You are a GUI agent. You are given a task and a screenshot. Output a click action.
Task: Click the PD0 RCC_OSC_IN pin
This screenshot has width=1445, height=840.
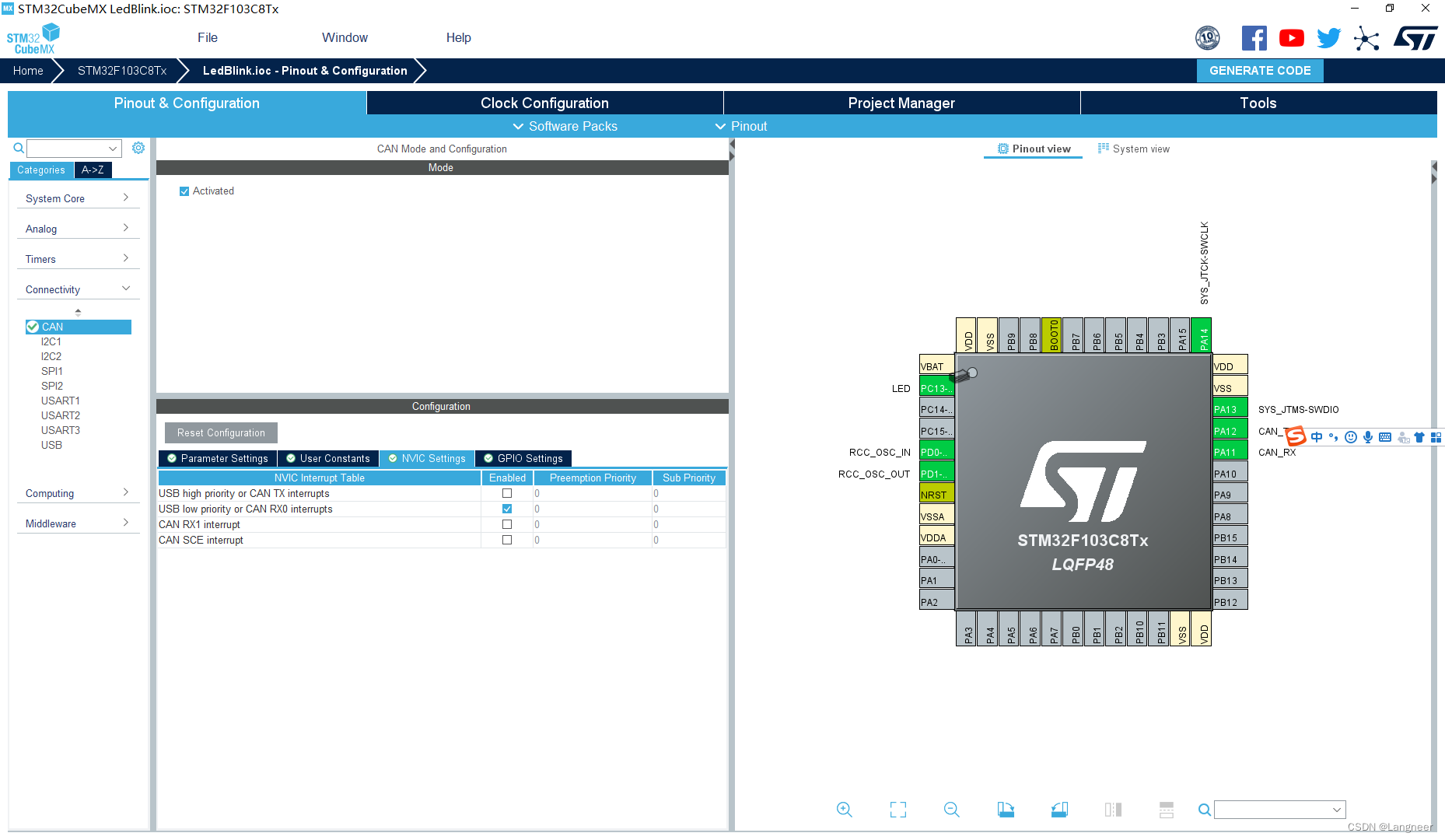click(936, 452)
